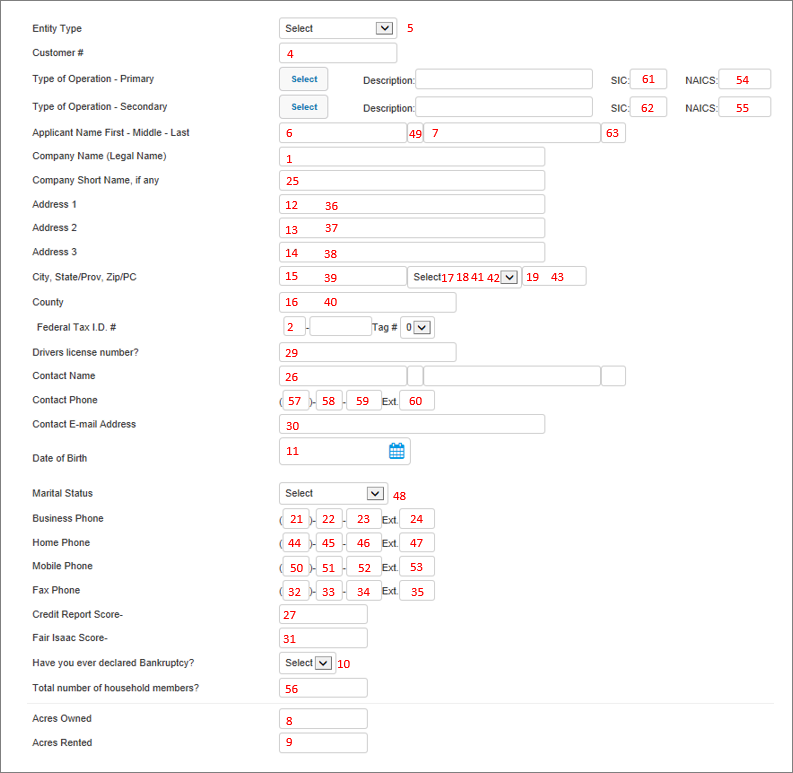This screenshot has height=773, width=793.
Task: Click the Contact Phone last four digits field
Action: [364, 401]
